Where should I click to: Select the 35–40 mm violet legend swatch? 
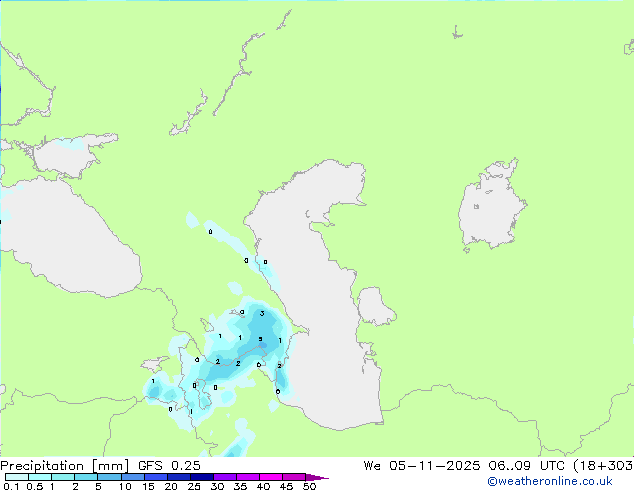coord(247,477)
